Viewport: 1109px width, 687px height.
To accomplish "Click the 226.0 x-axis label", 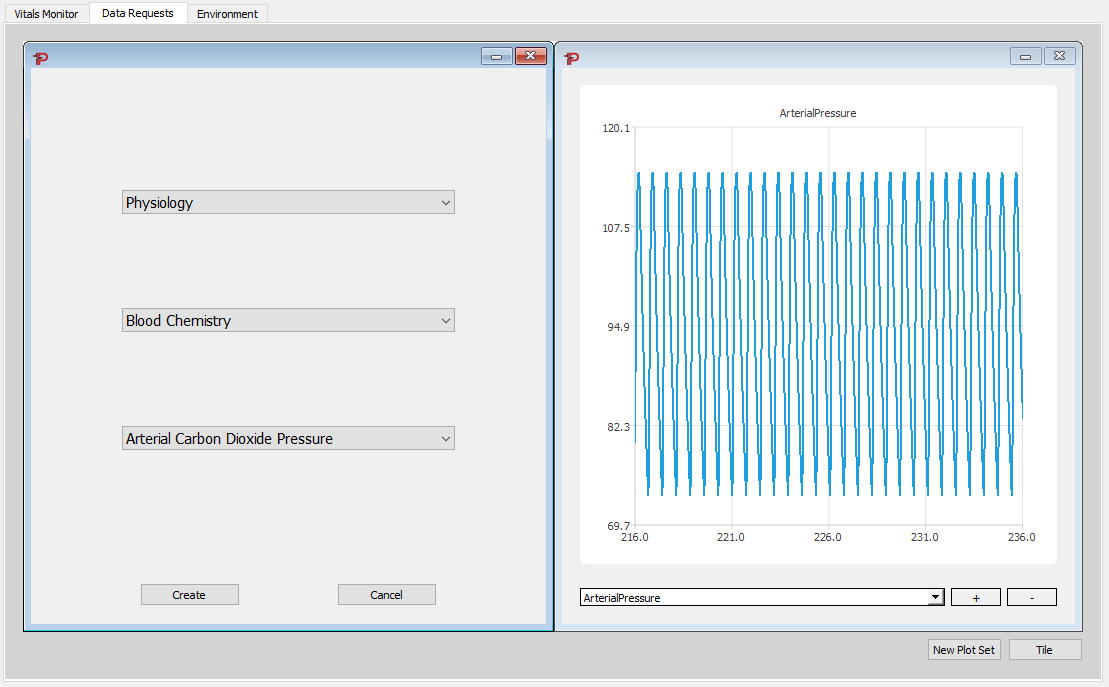I will click(x=828, y=537).
